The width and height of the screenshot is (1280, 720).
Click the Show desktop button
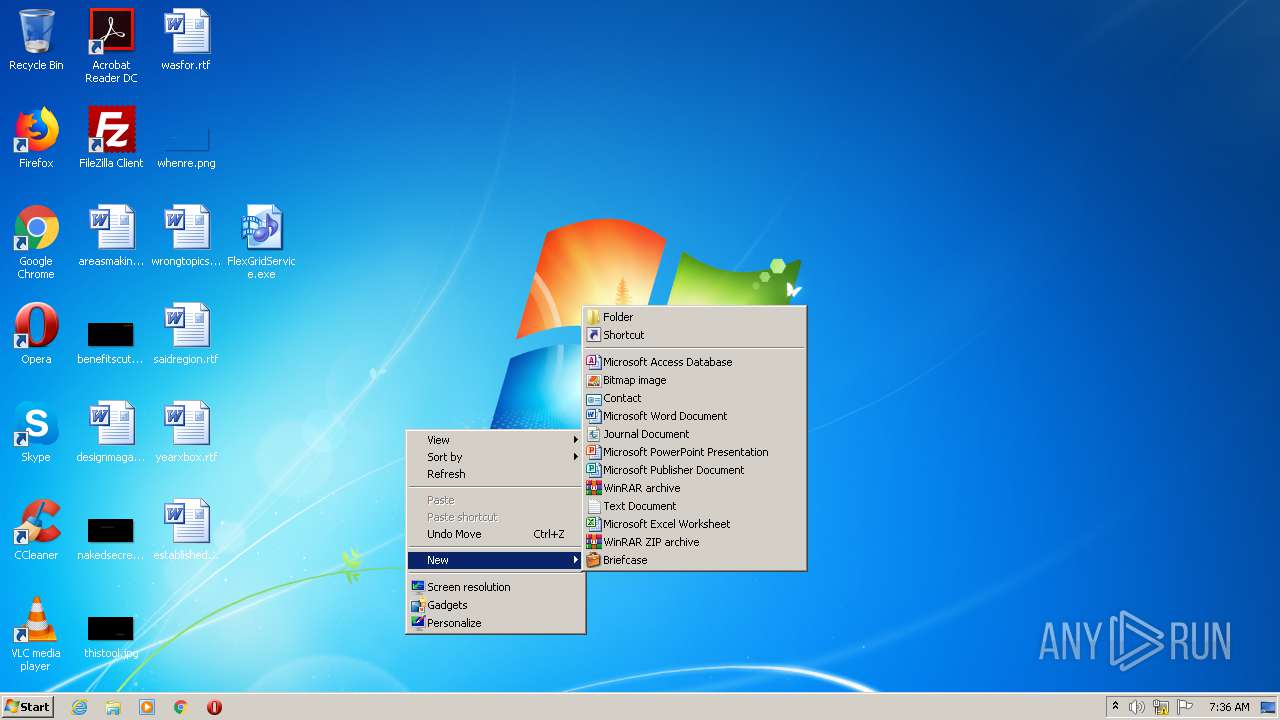pyautogui.click(x=1268, y=707)
